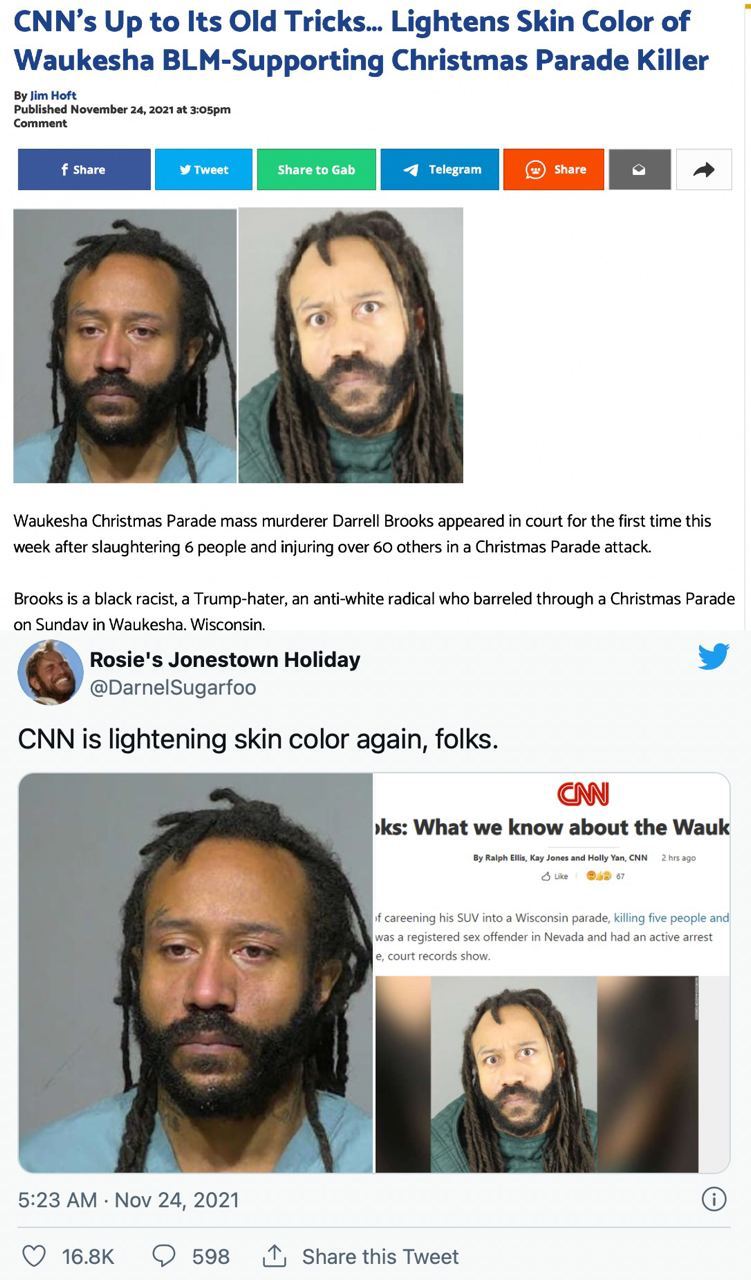Click the Twitter bird logo

tap(713, 657)
